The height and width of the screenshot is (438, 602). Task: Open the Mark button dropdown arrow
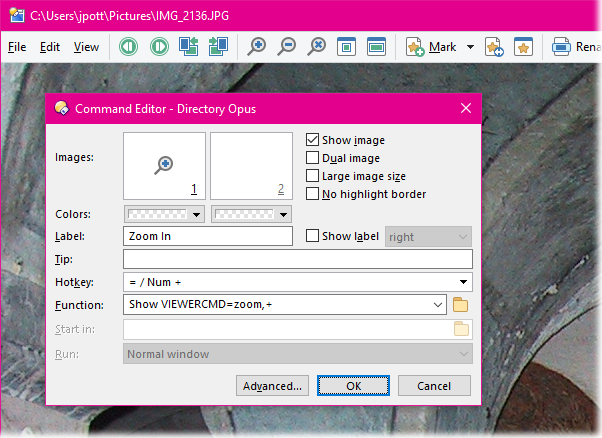[x=470, y=47]
